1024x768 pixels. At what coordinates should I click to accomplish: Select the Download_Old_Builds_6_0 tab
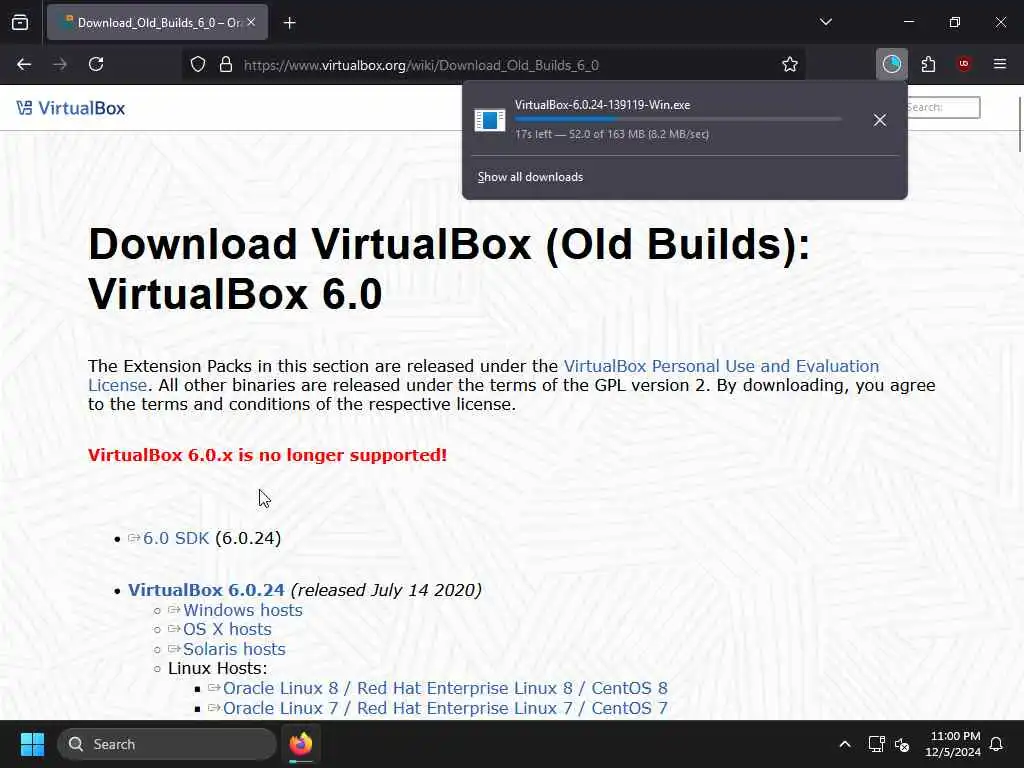pos(157,22)
